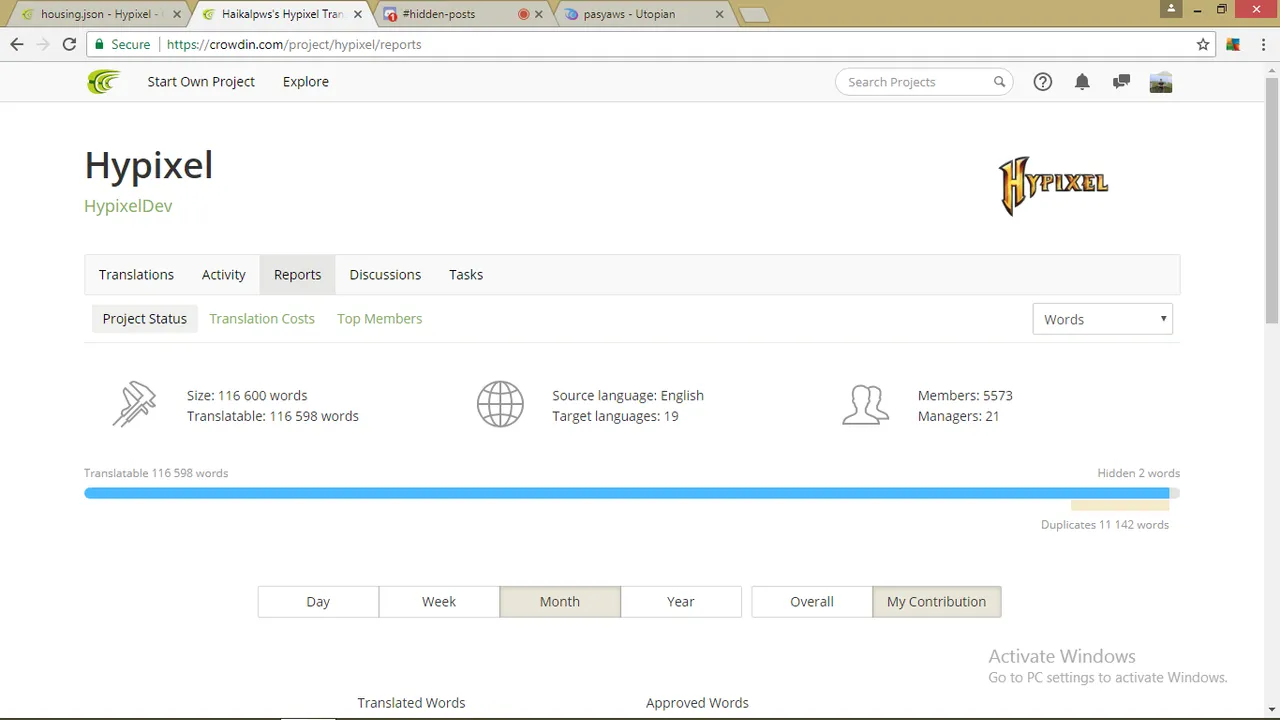Open the Explore link
Image resolution: width=1280 pixels, height=720 pixels.
(x=306, y=82)
